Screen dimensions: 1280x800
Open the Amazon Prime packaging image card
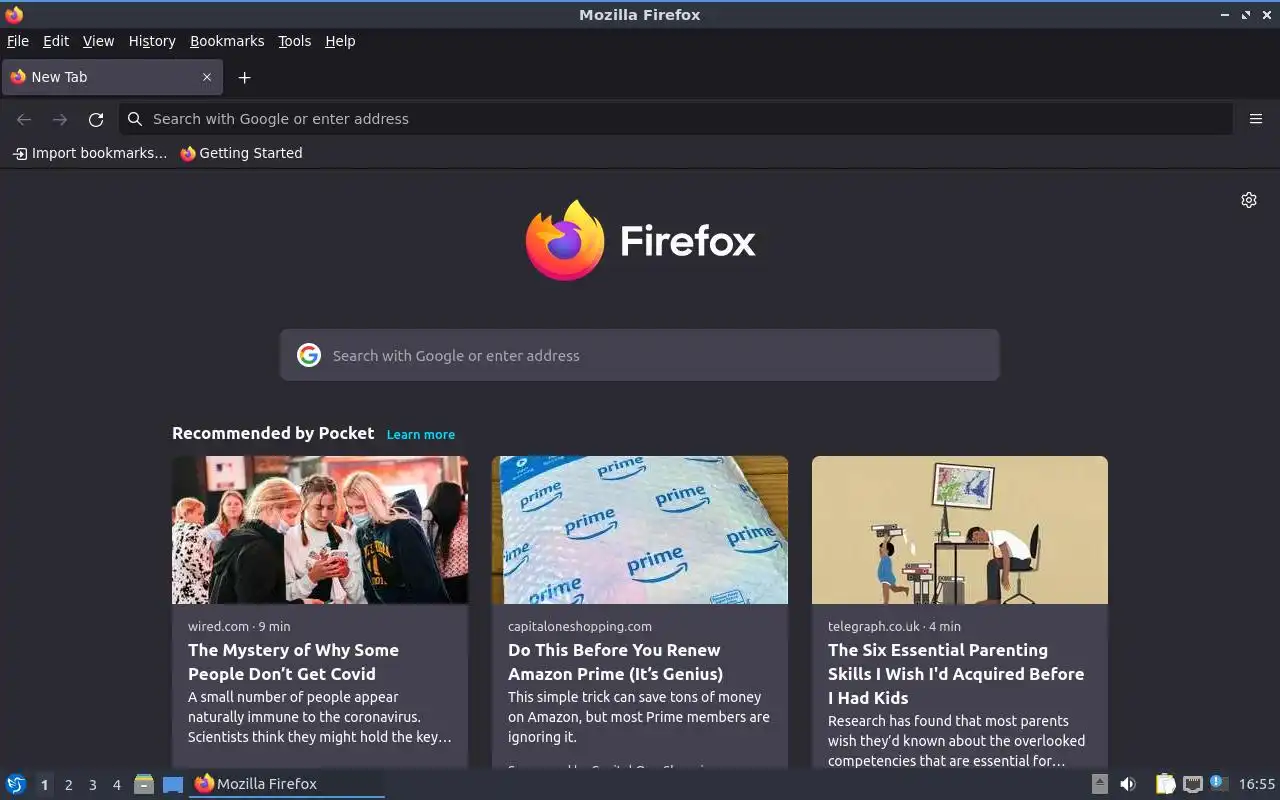point(640,530)
